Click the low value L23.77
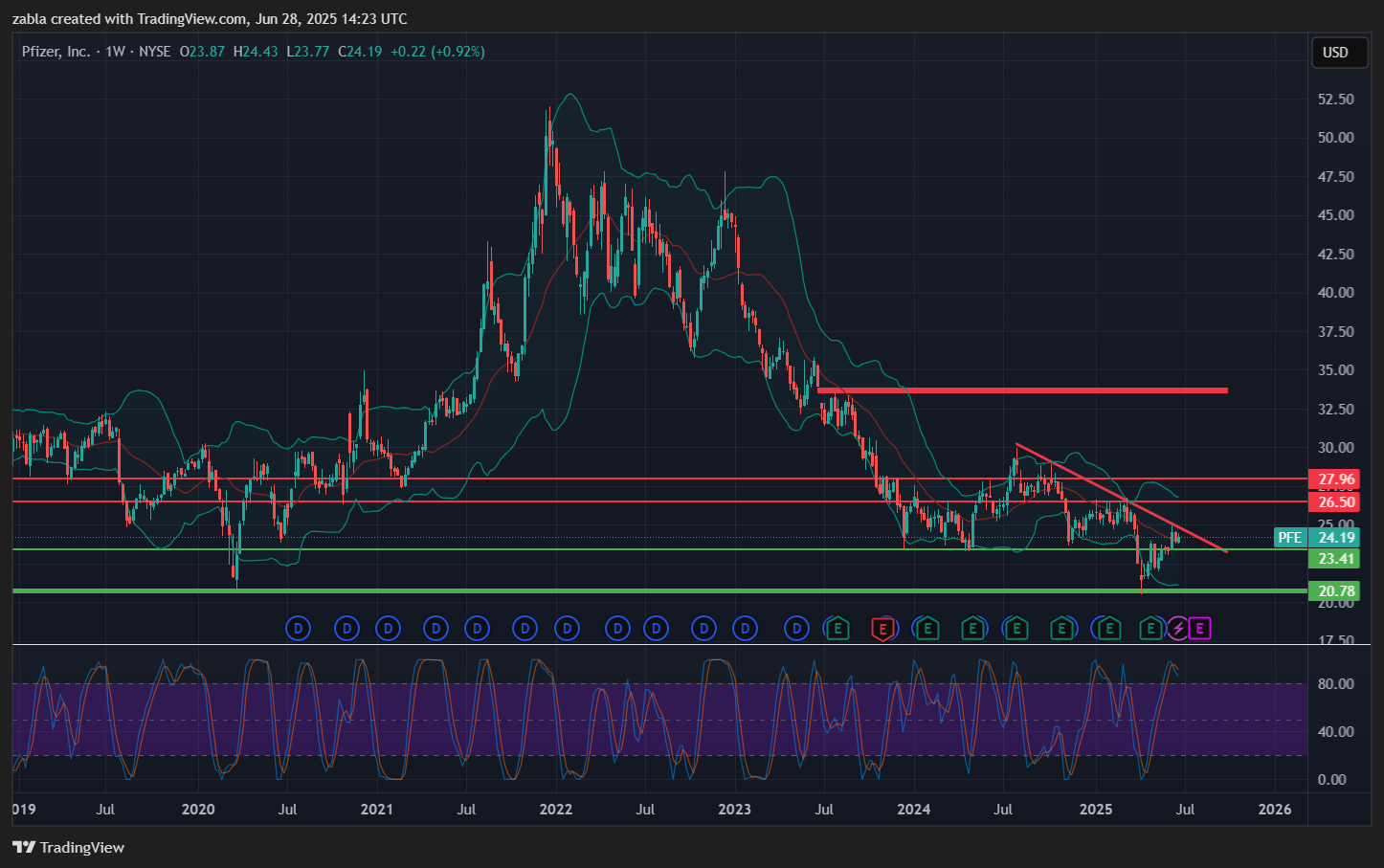This screenshot has height=868, width=1384. pos(308,52)
